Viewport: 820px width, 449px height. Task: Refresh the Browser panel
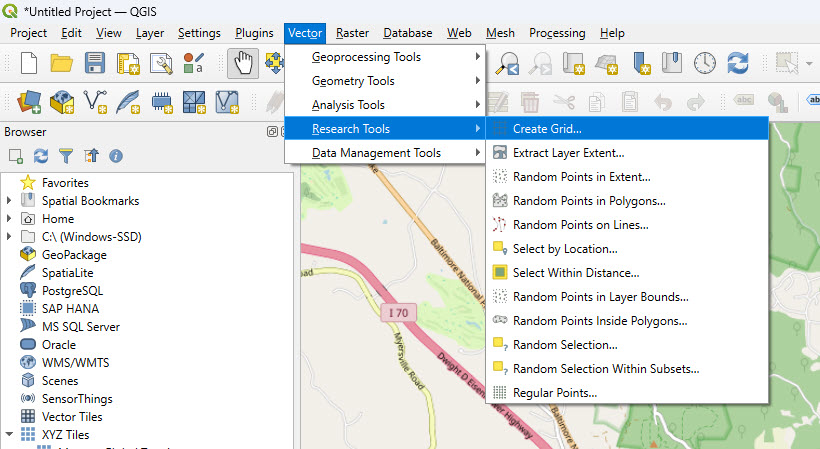41,156
